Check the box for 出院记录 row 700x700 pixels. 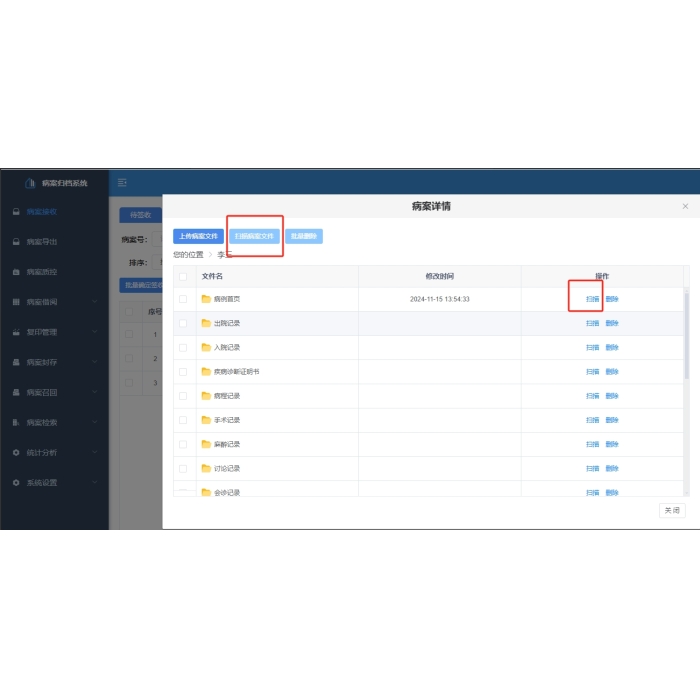click(183, 323)
